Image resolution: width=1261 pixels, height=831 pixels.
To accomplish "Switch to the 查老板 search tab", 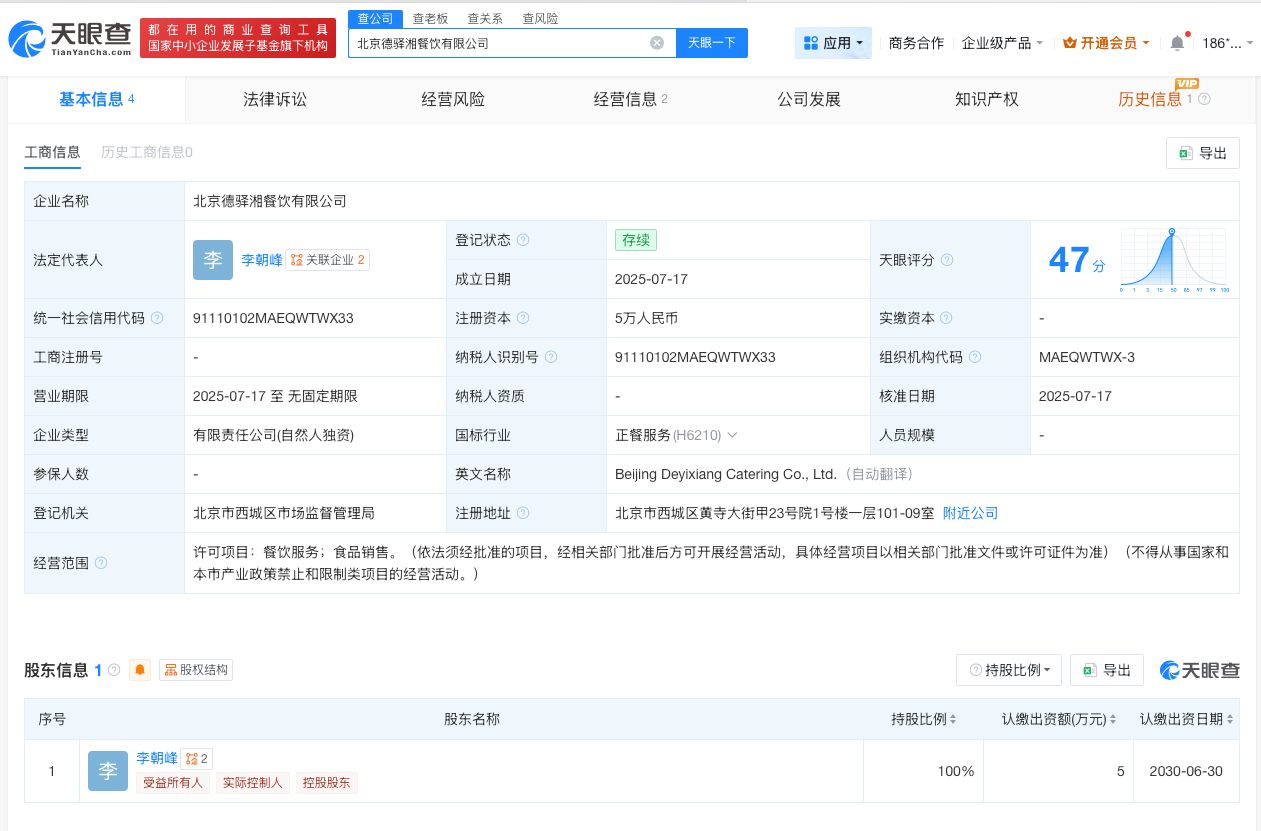I will click(x=430, y=18).
